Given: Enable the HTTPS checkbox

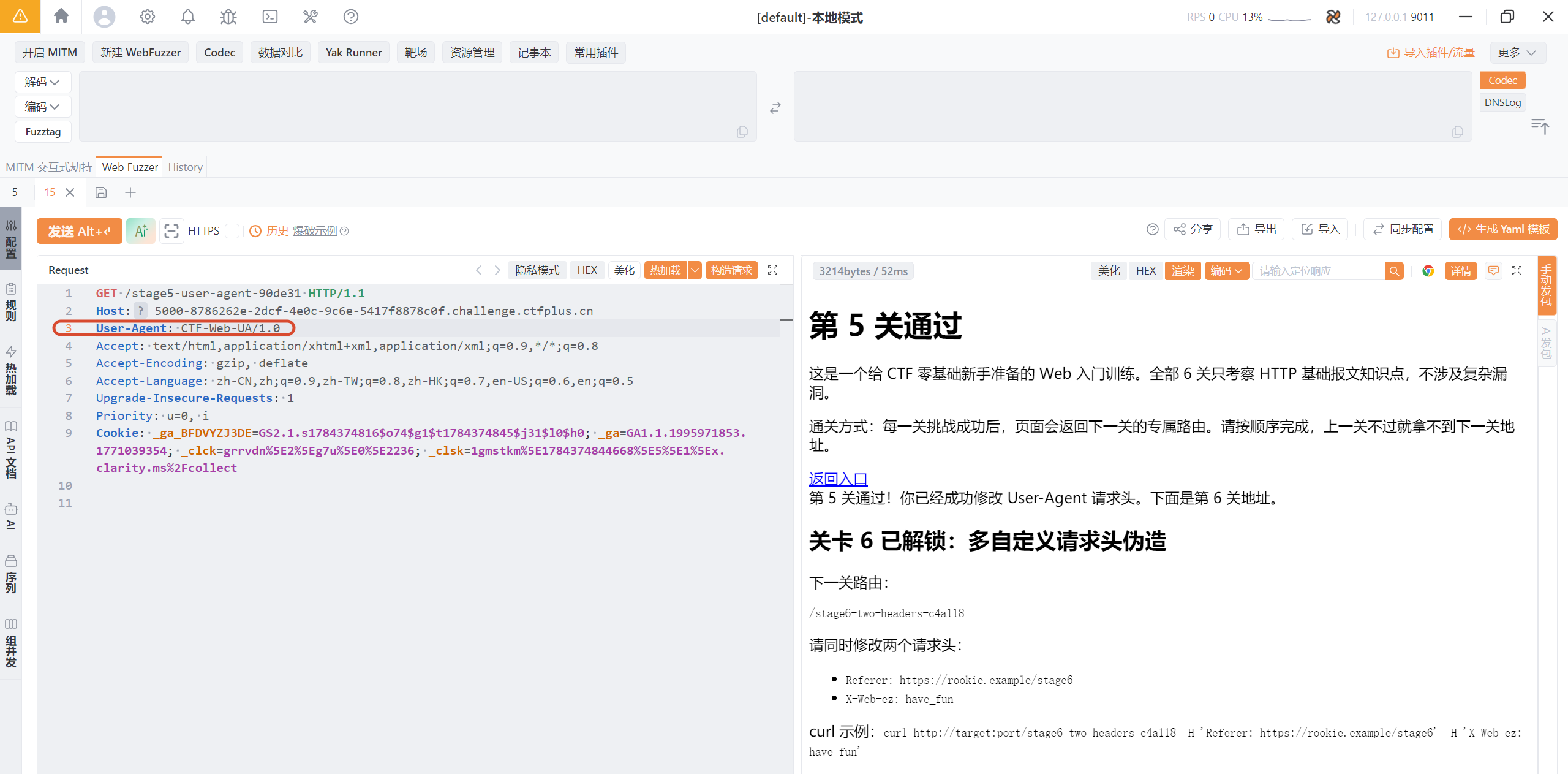Looking at the screenshot, I should click(232, 231).
